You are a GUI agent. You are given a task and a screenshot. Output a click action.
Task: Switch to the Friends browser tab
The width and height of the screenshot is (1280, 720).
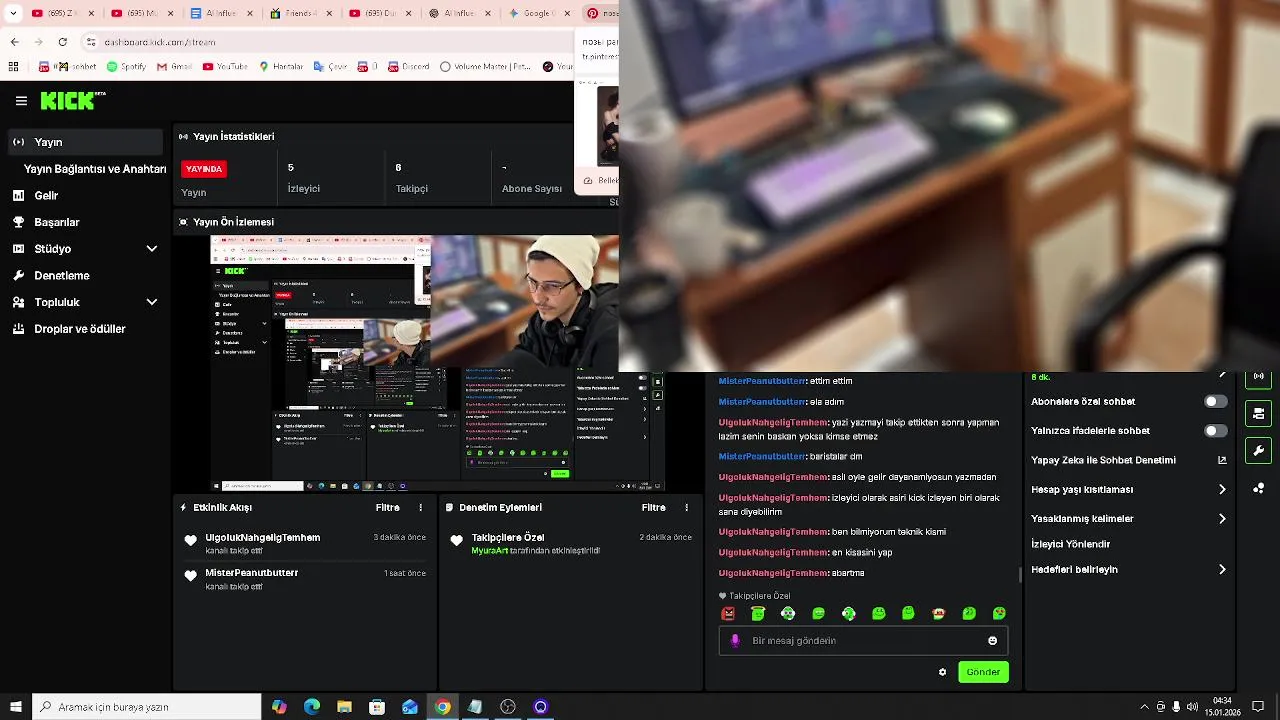coord(301,13)
